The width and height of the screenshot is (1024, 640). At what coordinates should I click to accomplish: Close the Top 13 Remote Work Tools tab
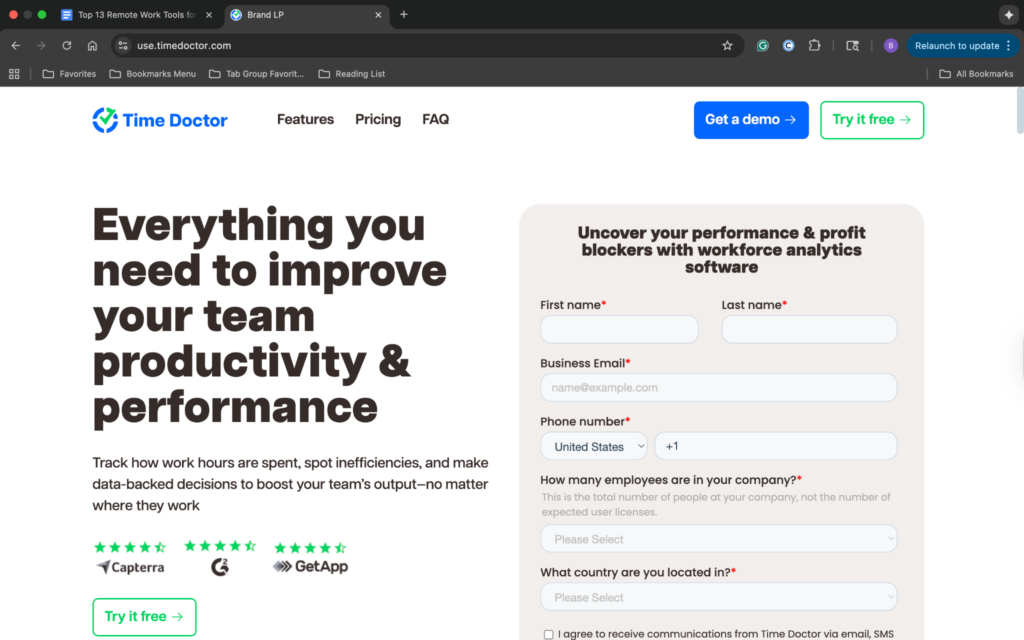pos(209,15)
